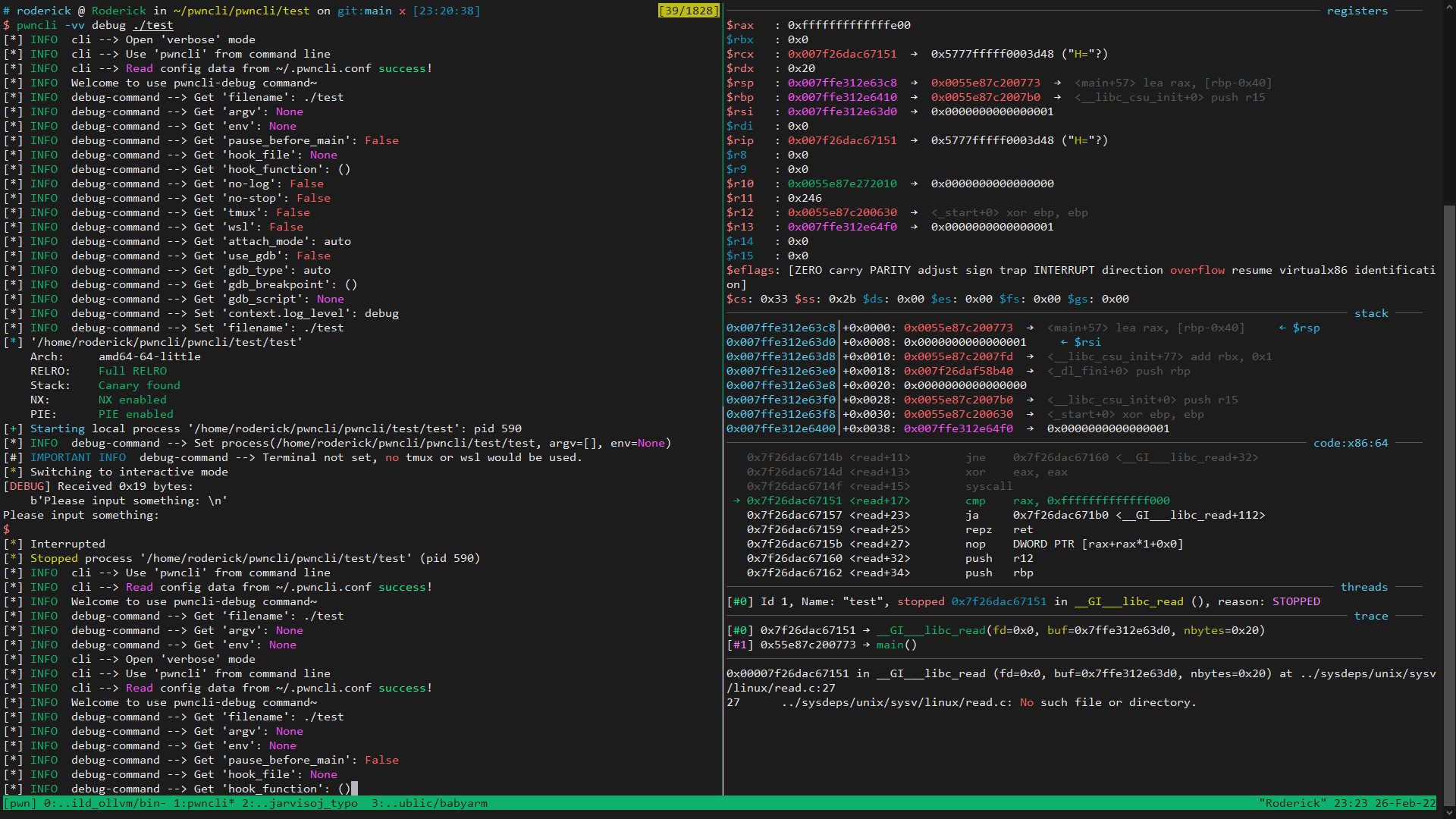Click the ← $rsp marker in stack view

point(1299,328)
